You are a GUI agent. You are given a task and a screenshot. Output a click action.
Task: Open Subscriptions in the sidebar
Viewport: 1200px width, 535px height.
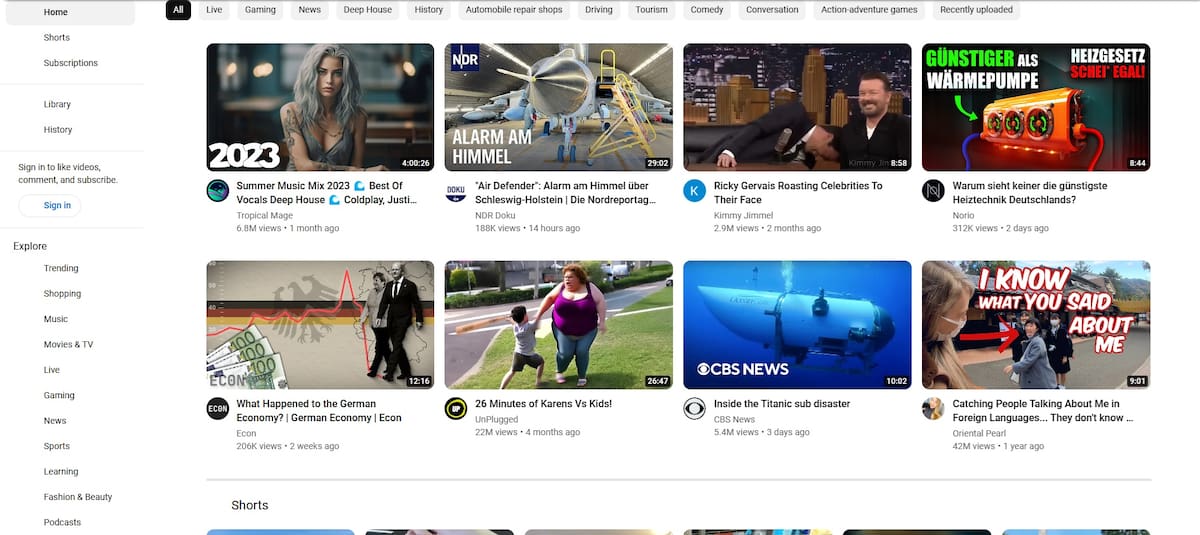pyautogui.click(x=71, y=63)
